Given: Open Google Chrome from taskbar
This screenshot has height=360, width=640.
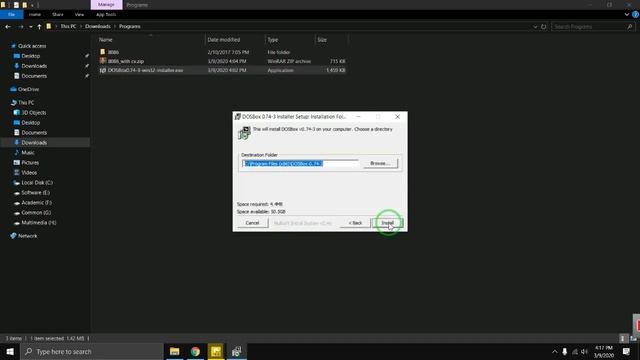Looking at the screenshot, I should pyautogui.click(x=195, y=351).
